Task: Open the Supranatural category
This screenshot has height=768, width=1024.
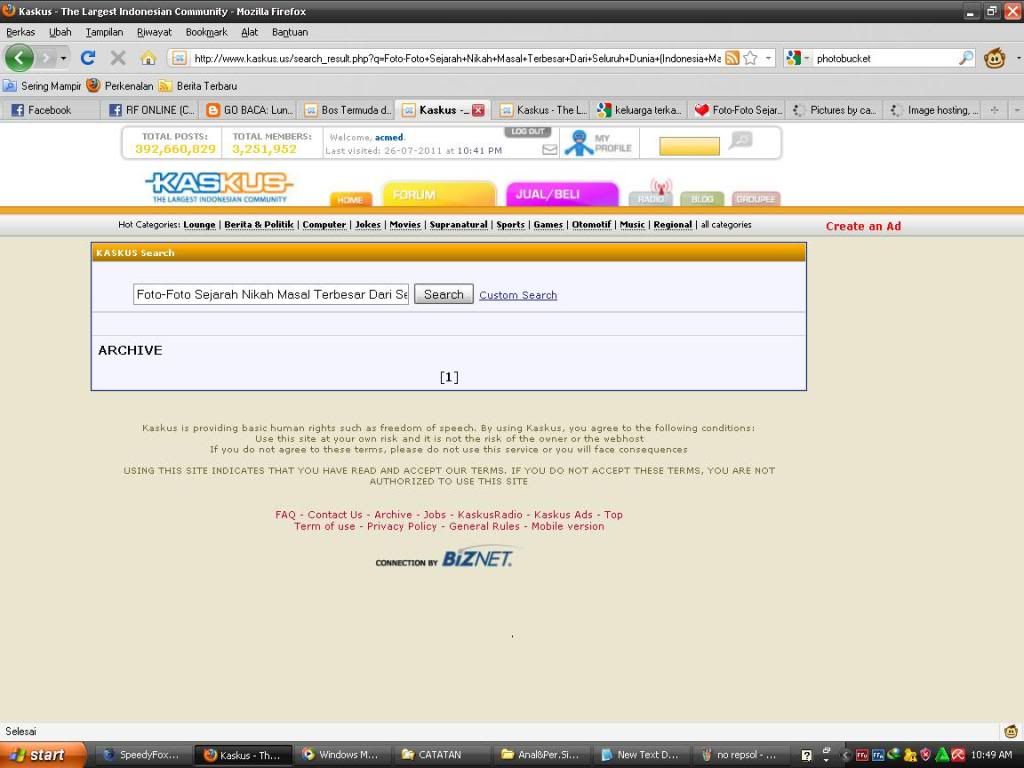Action: point(458,225)
